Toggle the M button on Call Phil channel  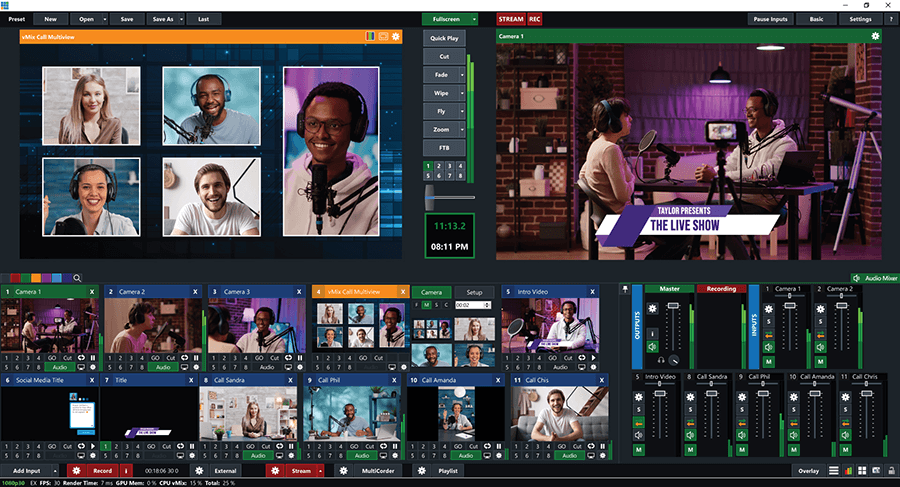[741, 449]
